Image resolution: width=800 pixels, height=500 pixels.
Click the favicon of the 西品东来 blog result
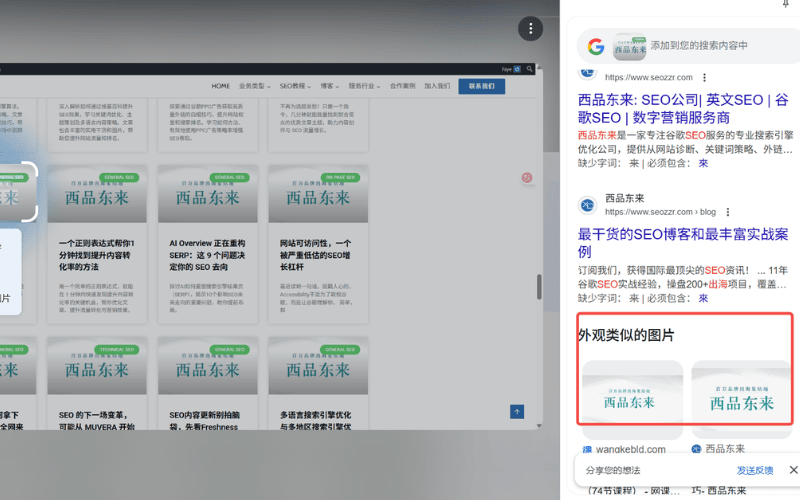[587, 205]
